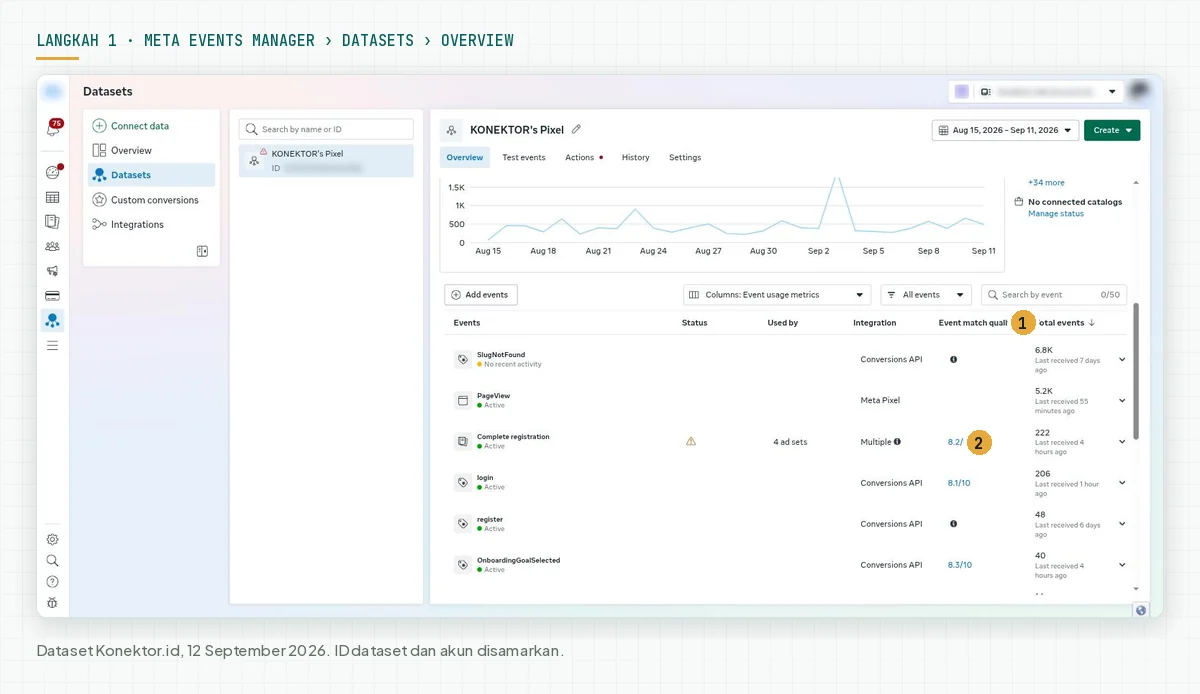The height and width of the screenshot is (694, 1200).
Task: Click the dataset icon beside KONEKTOR's Pixel title
Action: click(x=453, y=130)
